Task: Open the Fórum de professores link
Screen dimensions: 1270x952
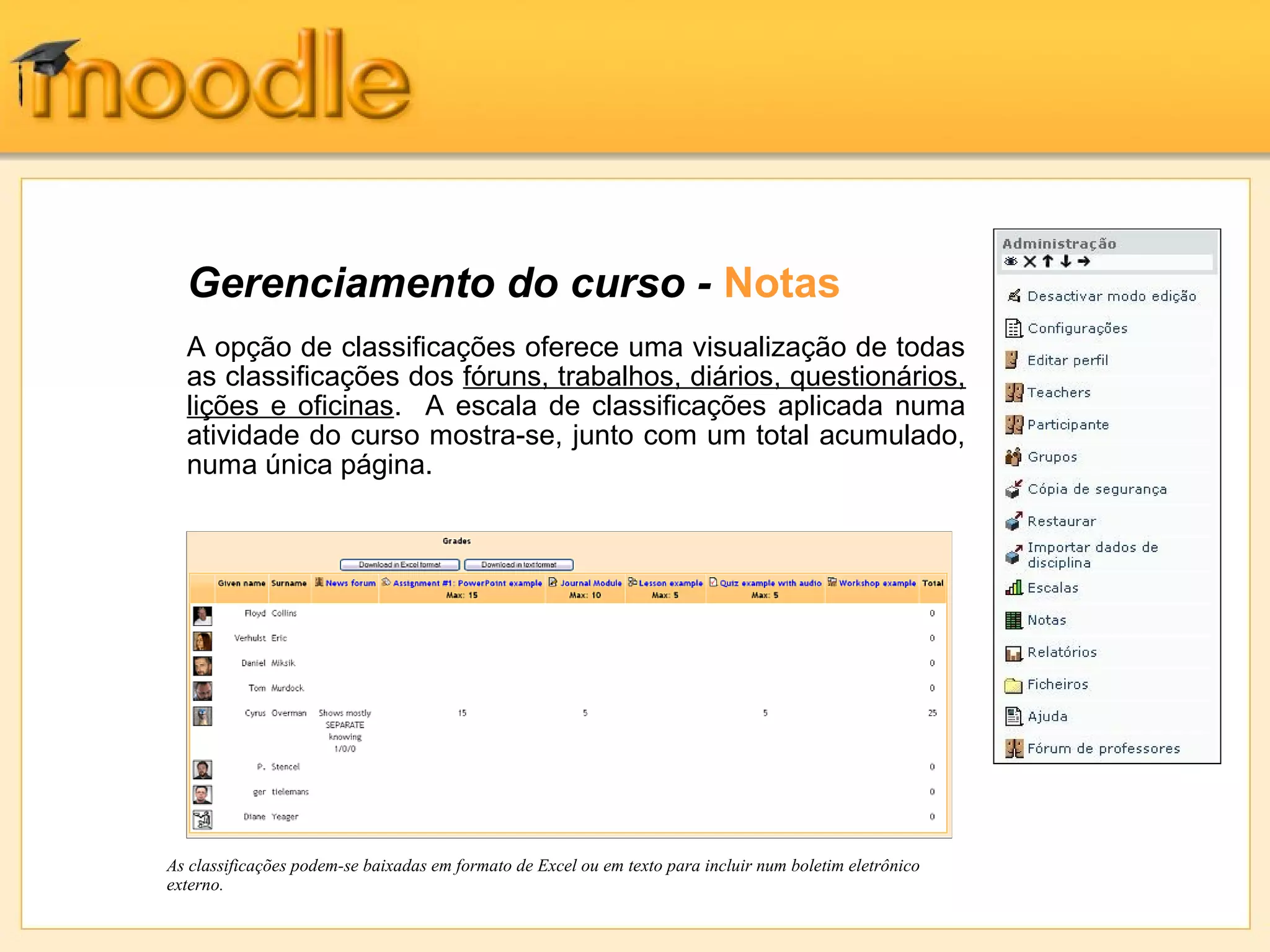Action: tap(1104, 749)
